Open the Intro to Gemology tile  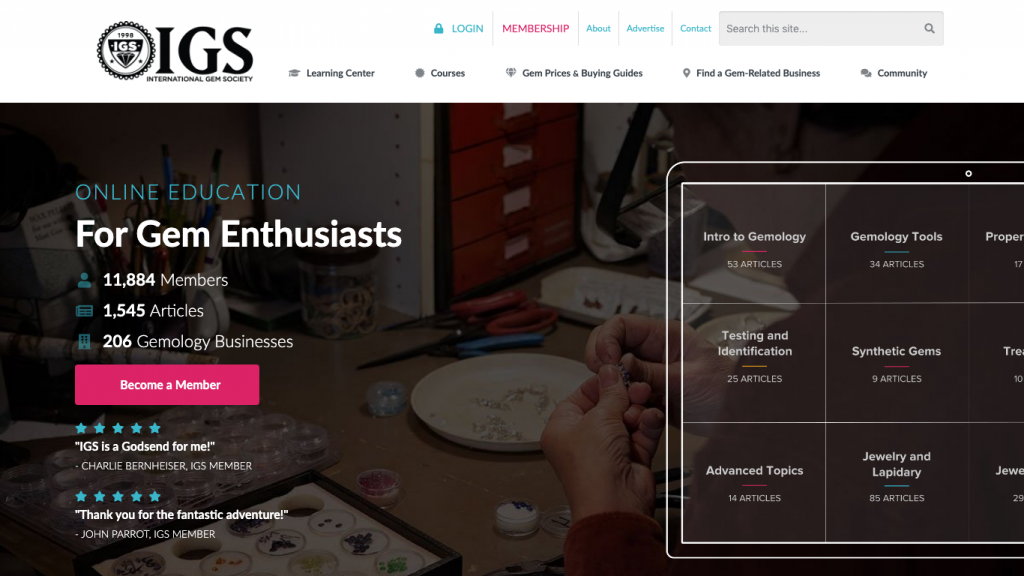pyautogui.click(x=754, y=244)
